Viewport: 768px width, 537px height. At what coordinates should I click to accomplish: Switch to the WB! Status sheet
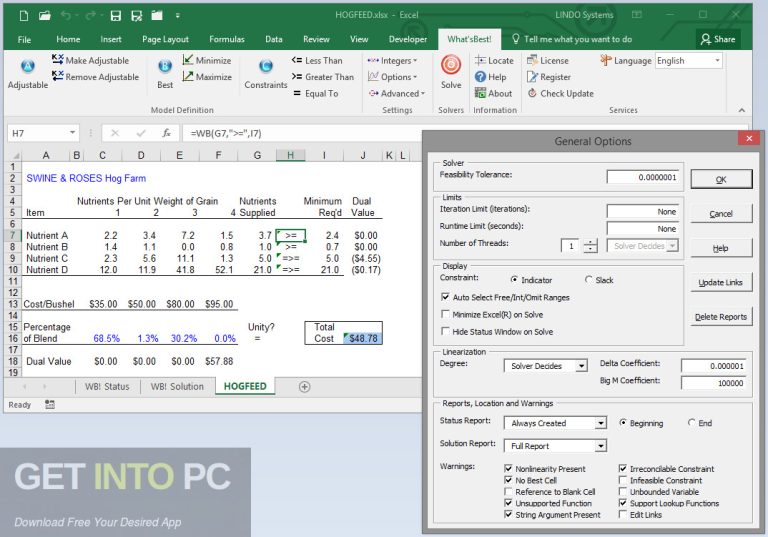coord(107,387)
